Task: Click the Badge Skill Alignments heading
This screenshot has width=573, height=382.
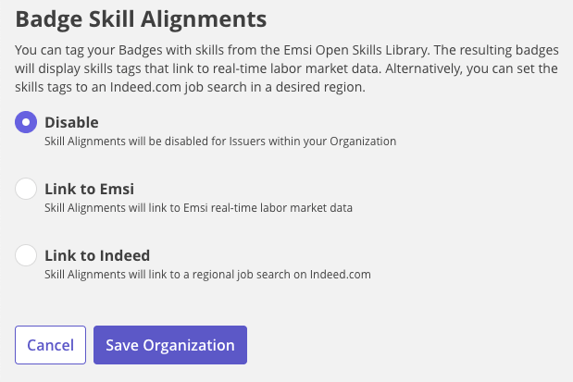Action: pyautogui.click(x=141, y=19)
